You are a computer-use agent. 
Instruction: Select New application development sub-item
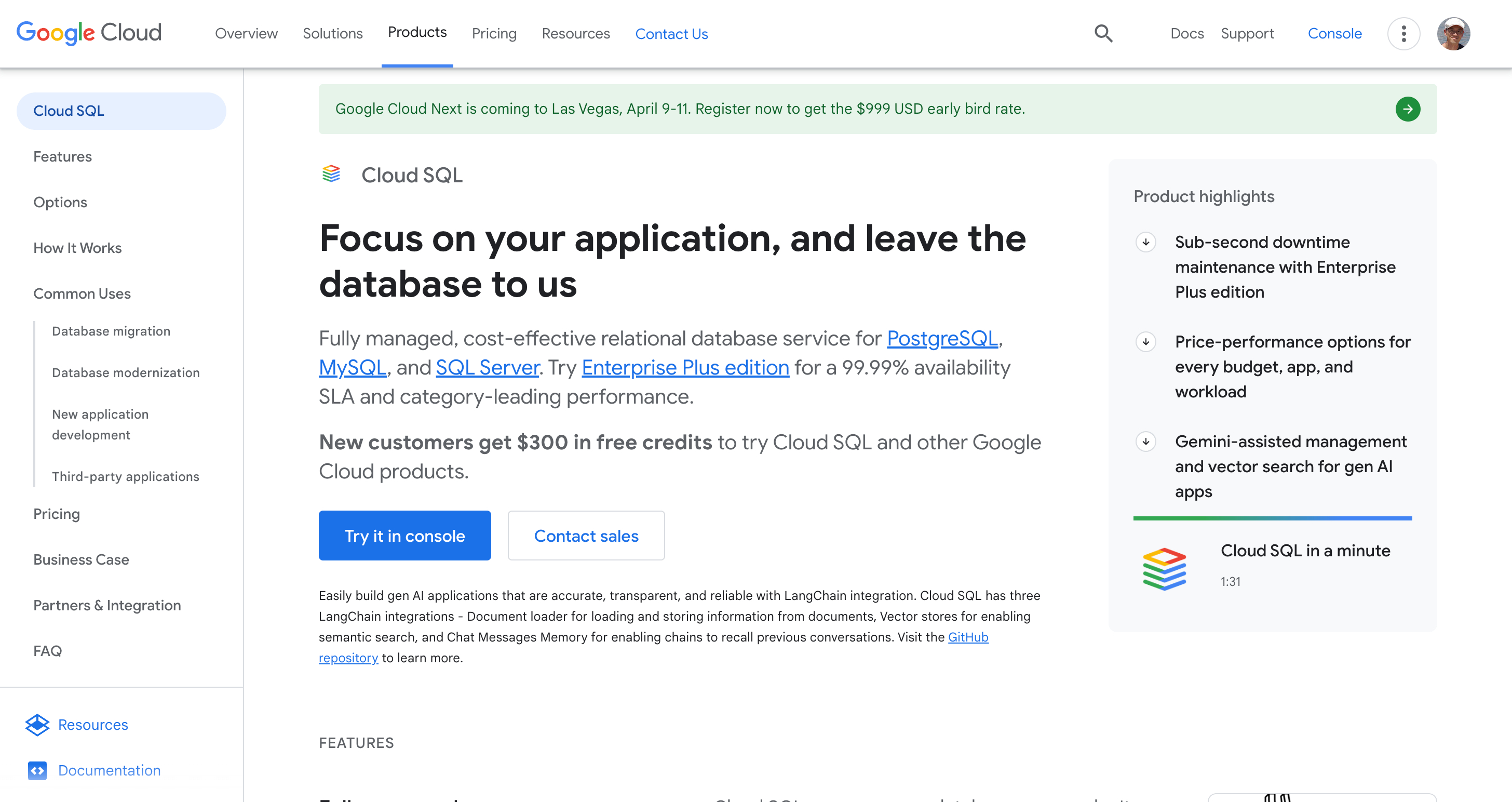pyautogui.click(x=100, y=424)
